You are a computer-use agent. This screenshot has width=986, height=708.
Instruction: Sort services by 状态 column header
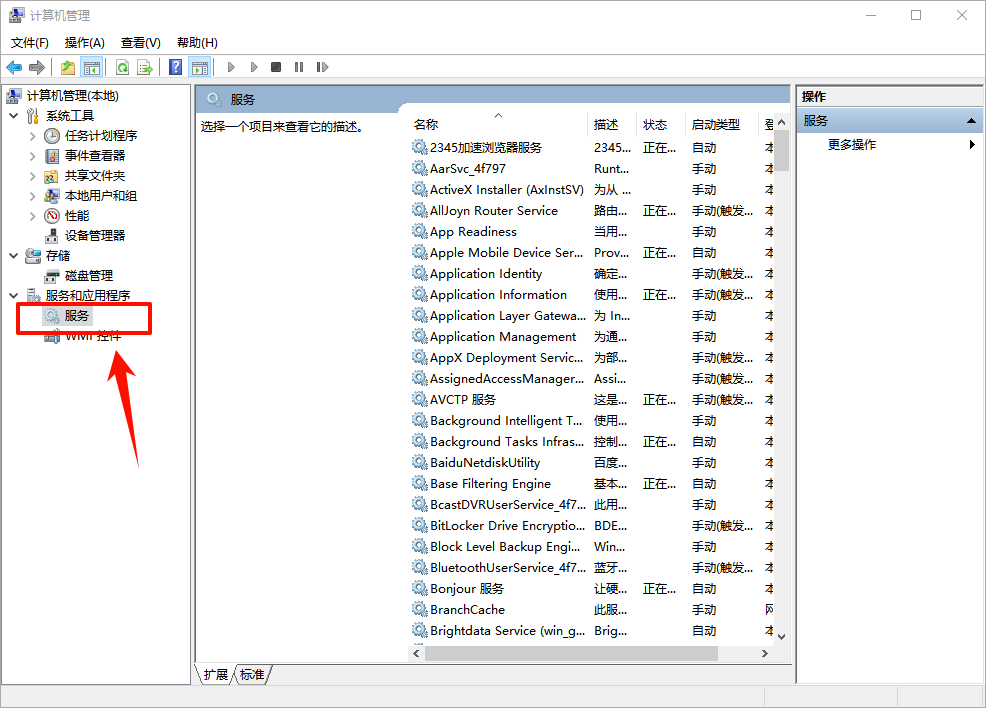[x=661, y=124]
